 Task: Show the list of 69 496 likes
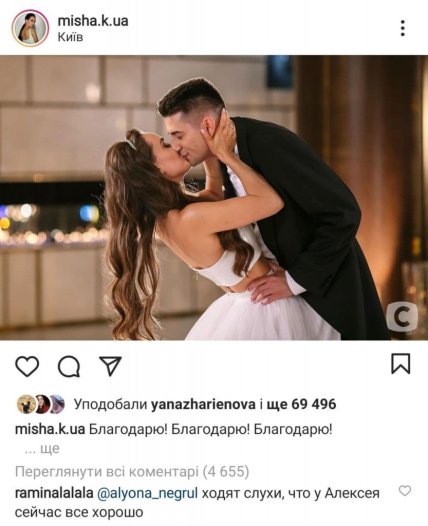tap(301, 404)
